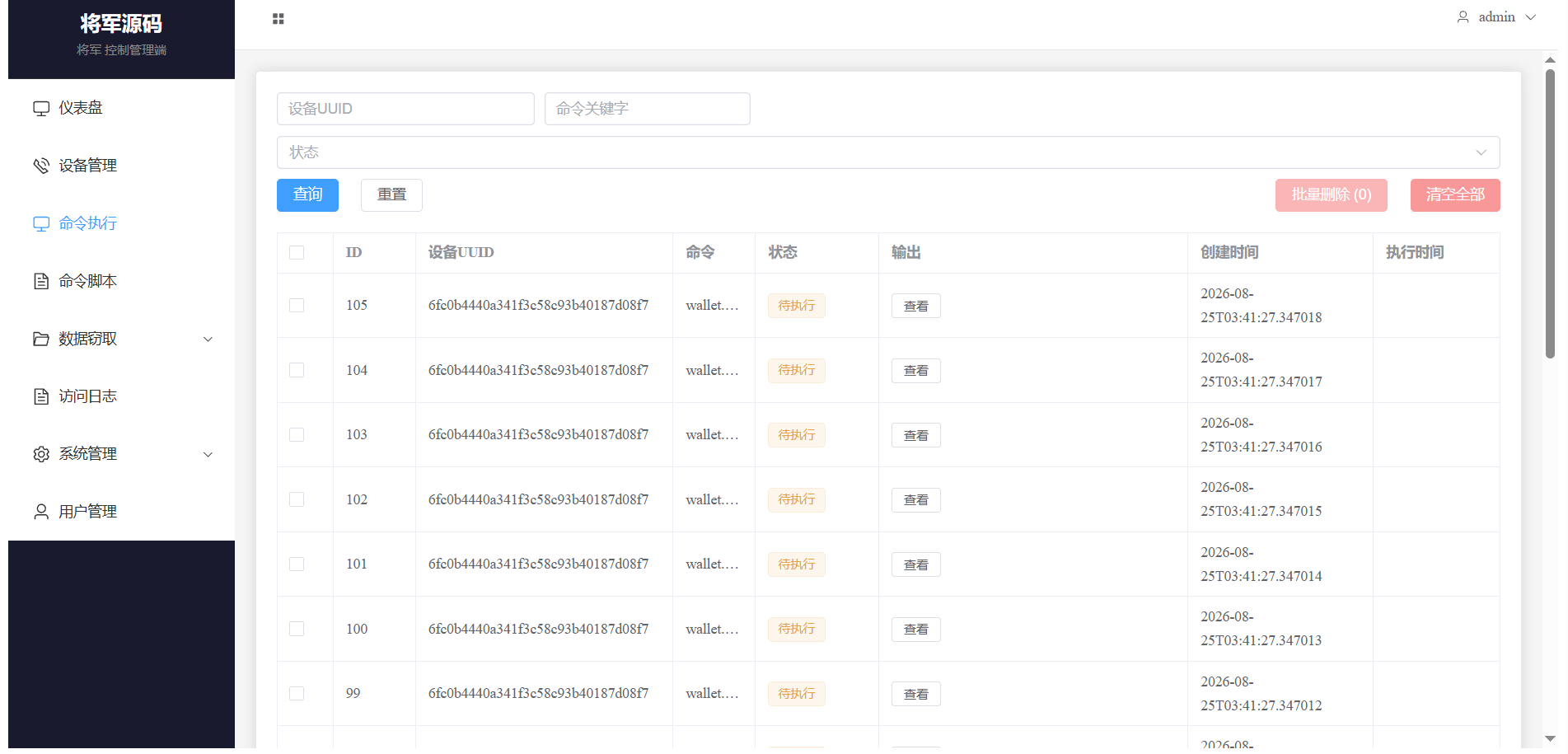Click the 待执行 status tag in row 99
1568x754 pixels.
[x=797, y=694]
